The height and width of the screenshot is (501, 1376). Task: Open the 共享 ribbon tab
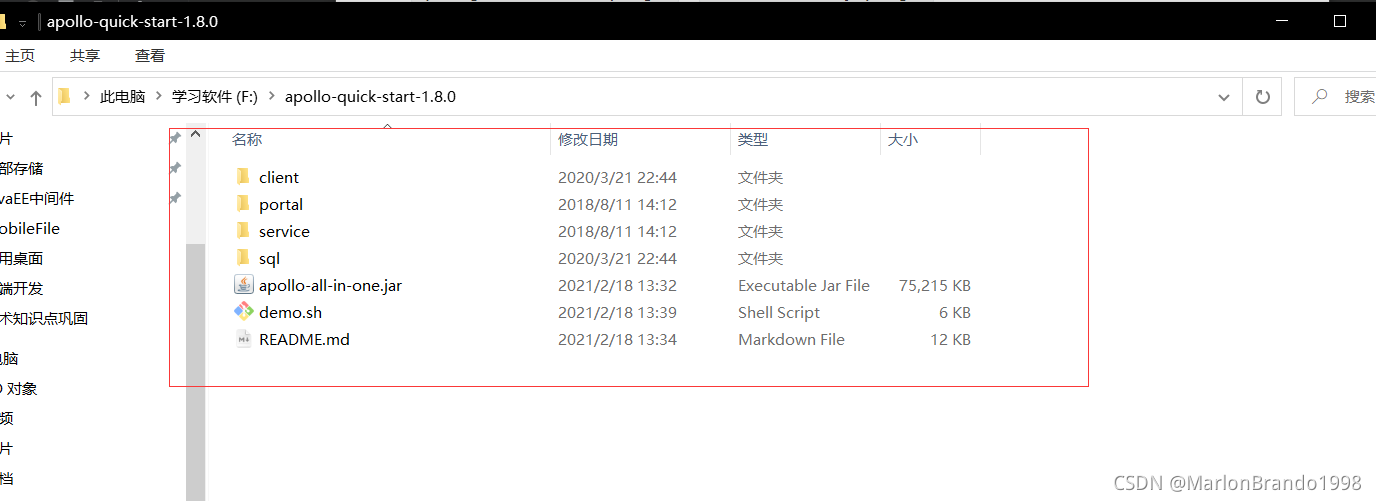[85, 56]
